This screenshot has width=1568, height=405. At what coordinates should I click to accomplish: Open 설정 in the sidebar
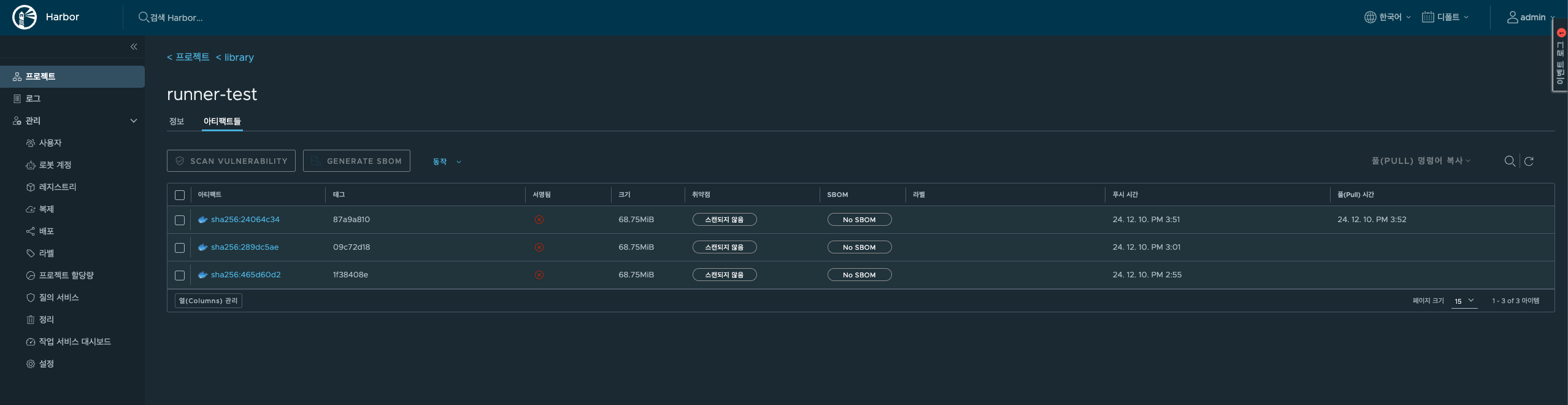72,364
